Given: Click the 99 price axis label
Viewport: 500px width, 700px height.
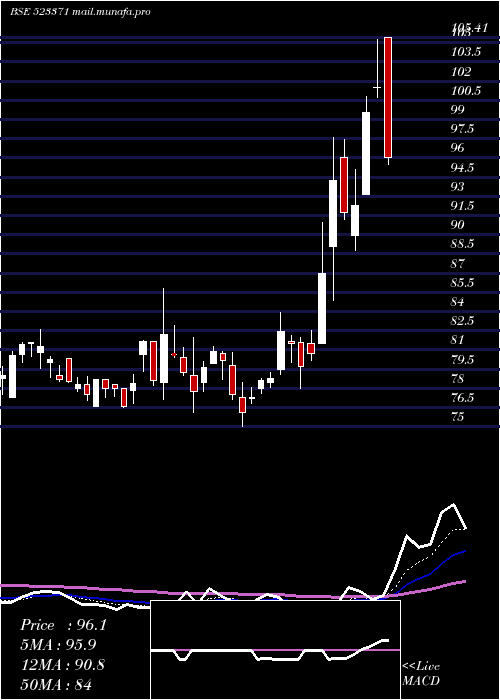Looking at the screenshot, I should pos(458,109).
